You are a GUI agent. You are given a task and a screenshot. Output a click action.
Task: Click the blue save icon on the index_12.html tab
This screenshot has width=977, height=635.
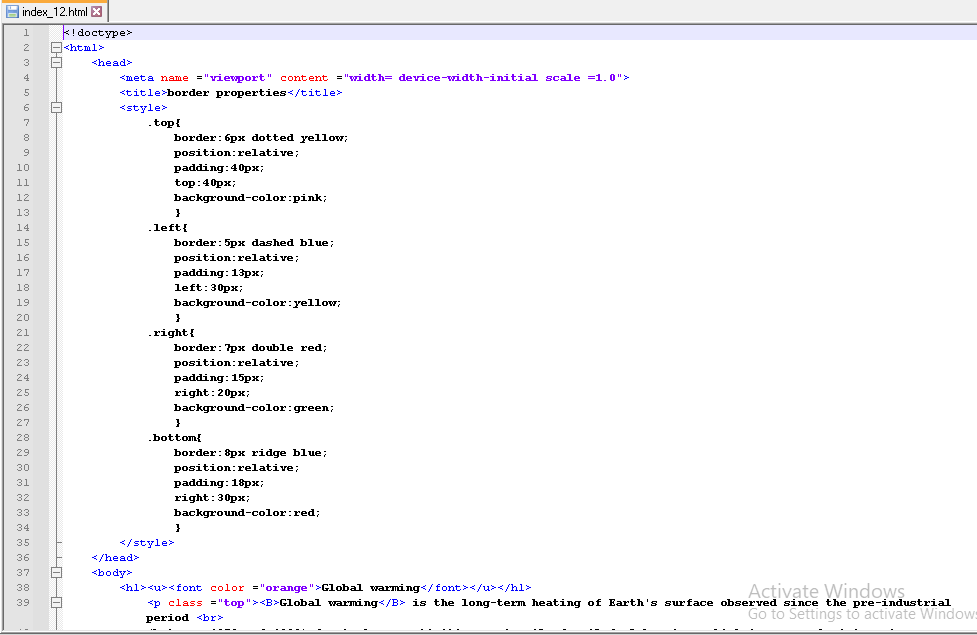[13, 11]
